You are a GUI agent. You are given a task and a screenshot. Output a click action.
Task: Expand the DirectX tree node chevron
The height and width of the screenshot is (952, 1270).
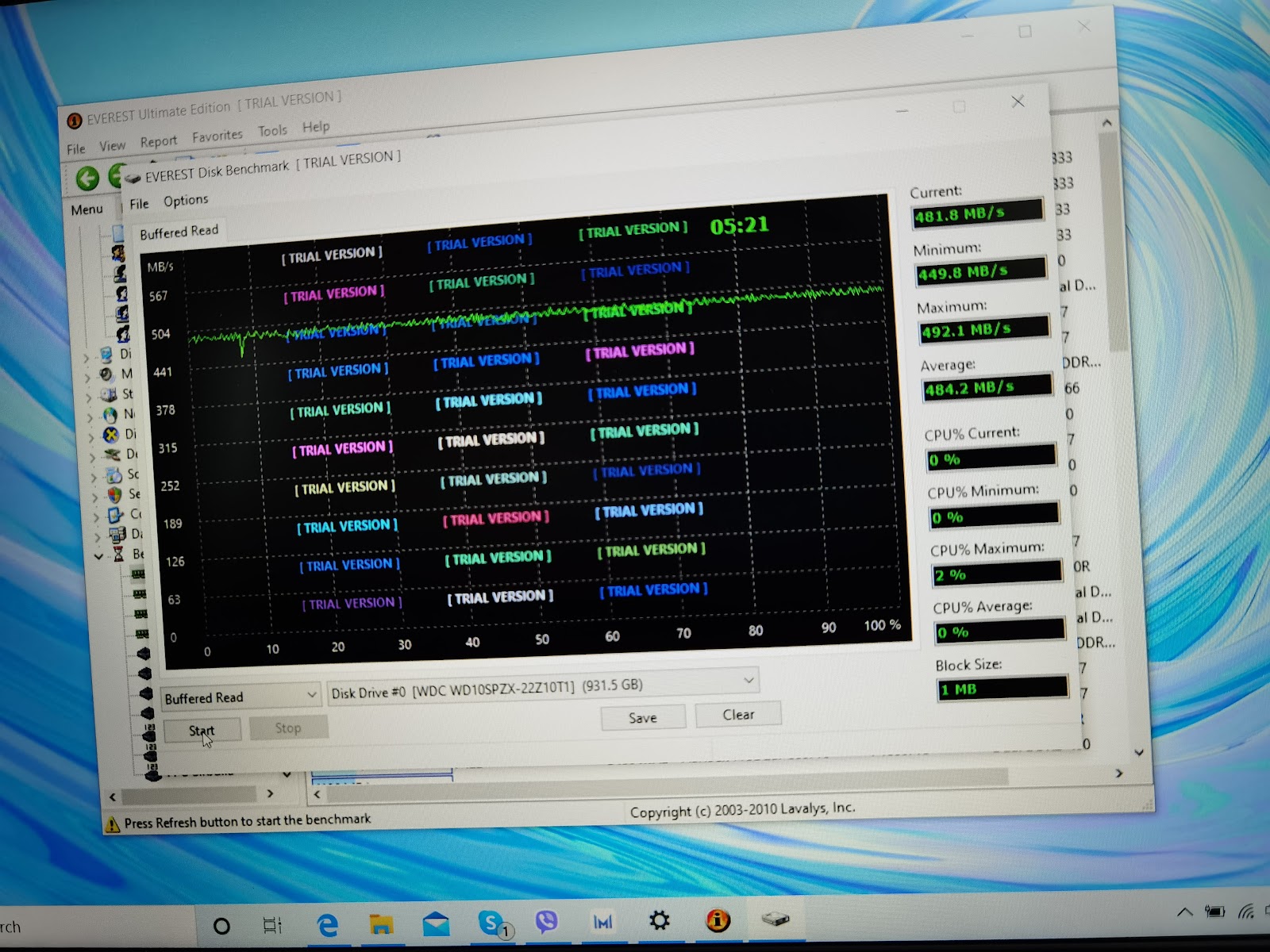click(x=92, y=438)
